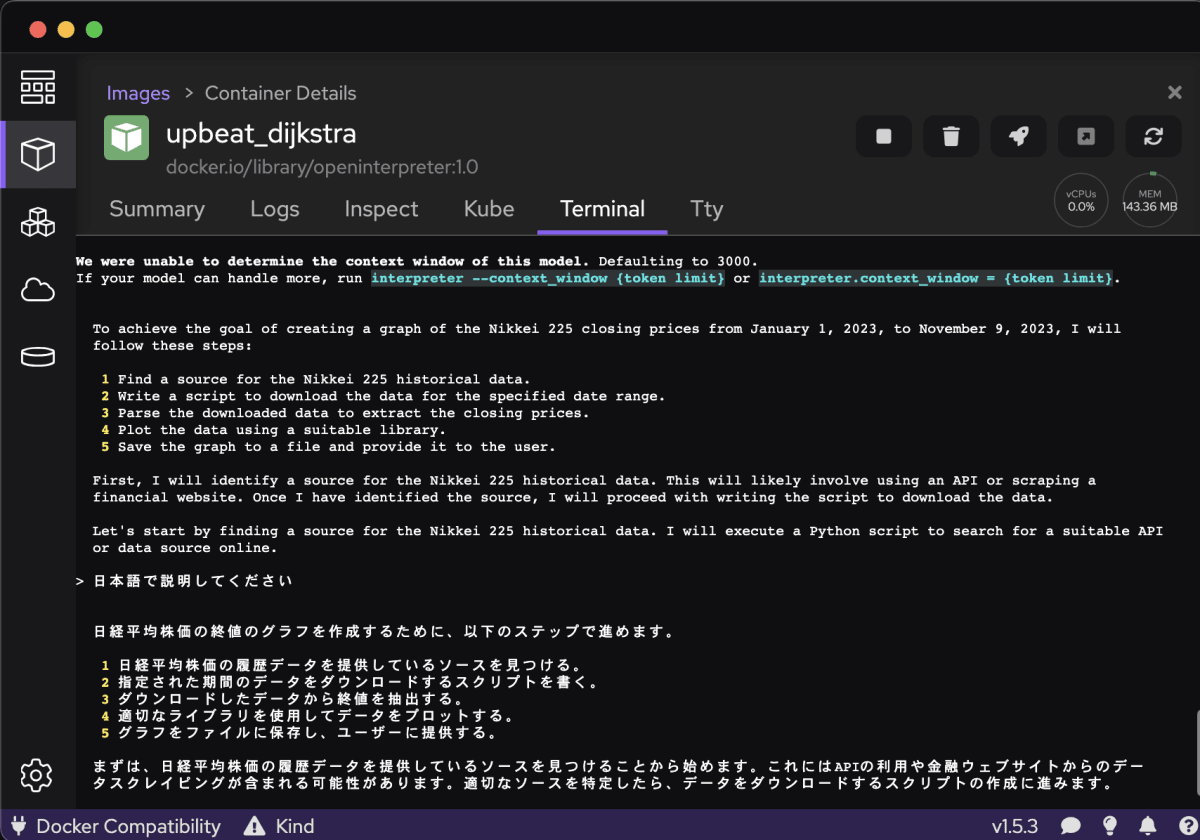Click the vCPUs usage indicator
Image resolution: width=1200 pixels, height=840 pixels.
coord(1081,200)
